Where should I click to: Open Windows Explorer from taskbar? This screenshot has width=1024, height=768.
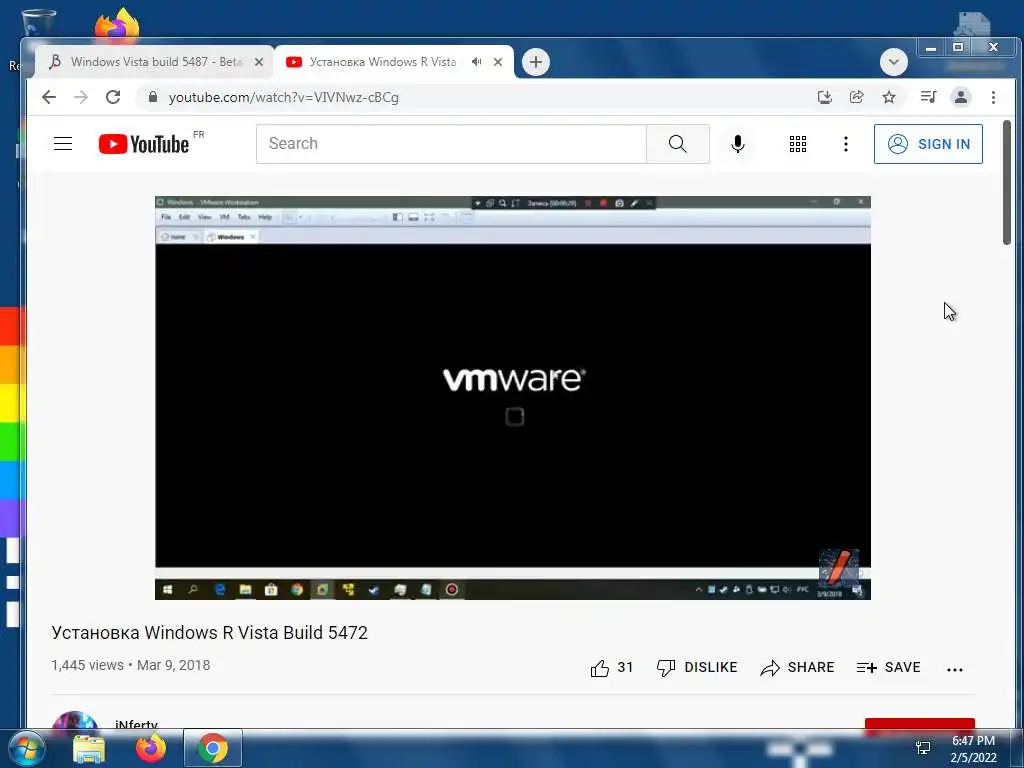pyautogui.click(x=89, y=749)
